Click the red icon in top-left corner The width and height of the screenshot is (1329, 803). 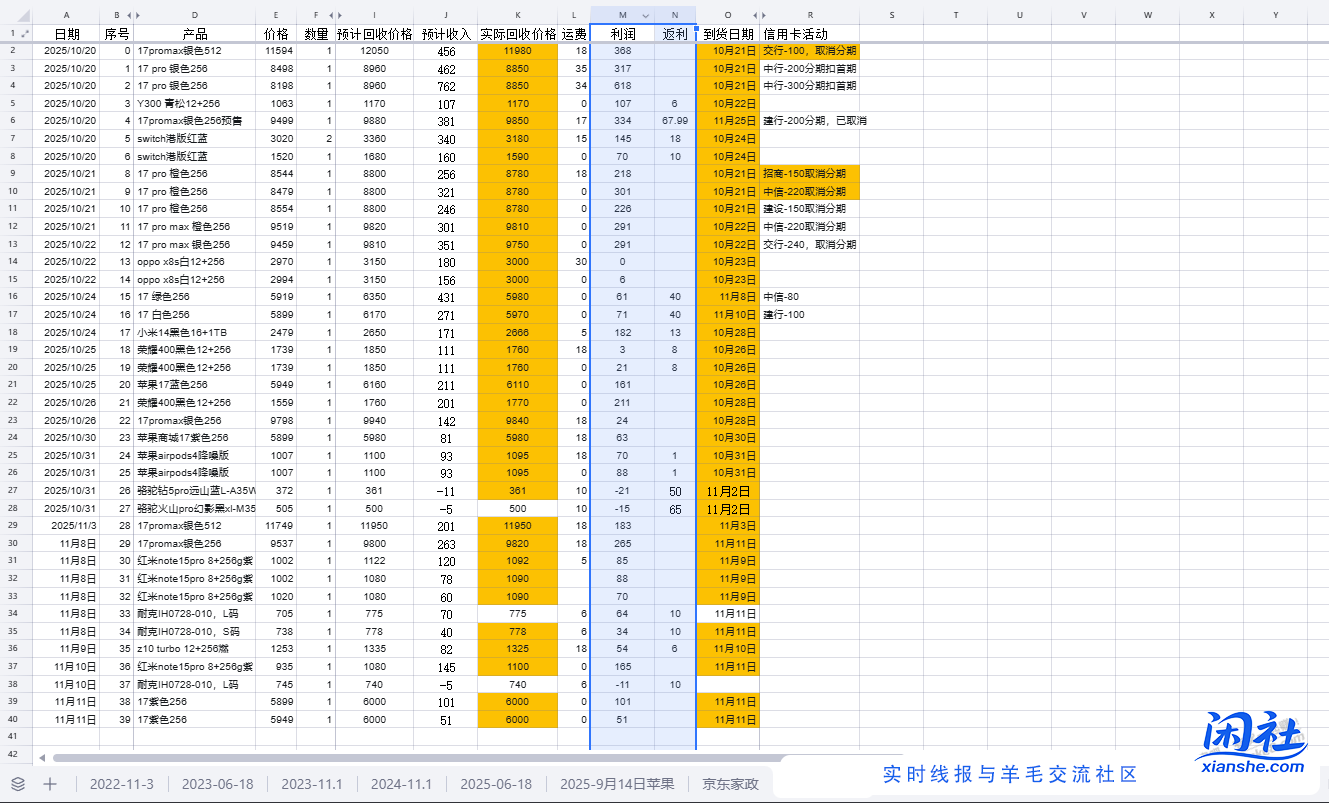[x=24, y=15]
